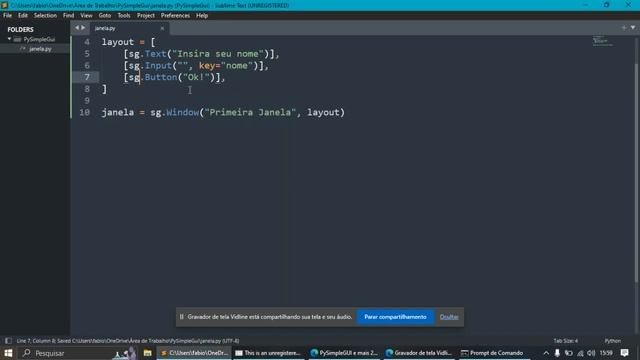Image resolution: width=640 pixels, height=360 pixels.
Task: Minimize the Sublime Text window
Action: 586,5
